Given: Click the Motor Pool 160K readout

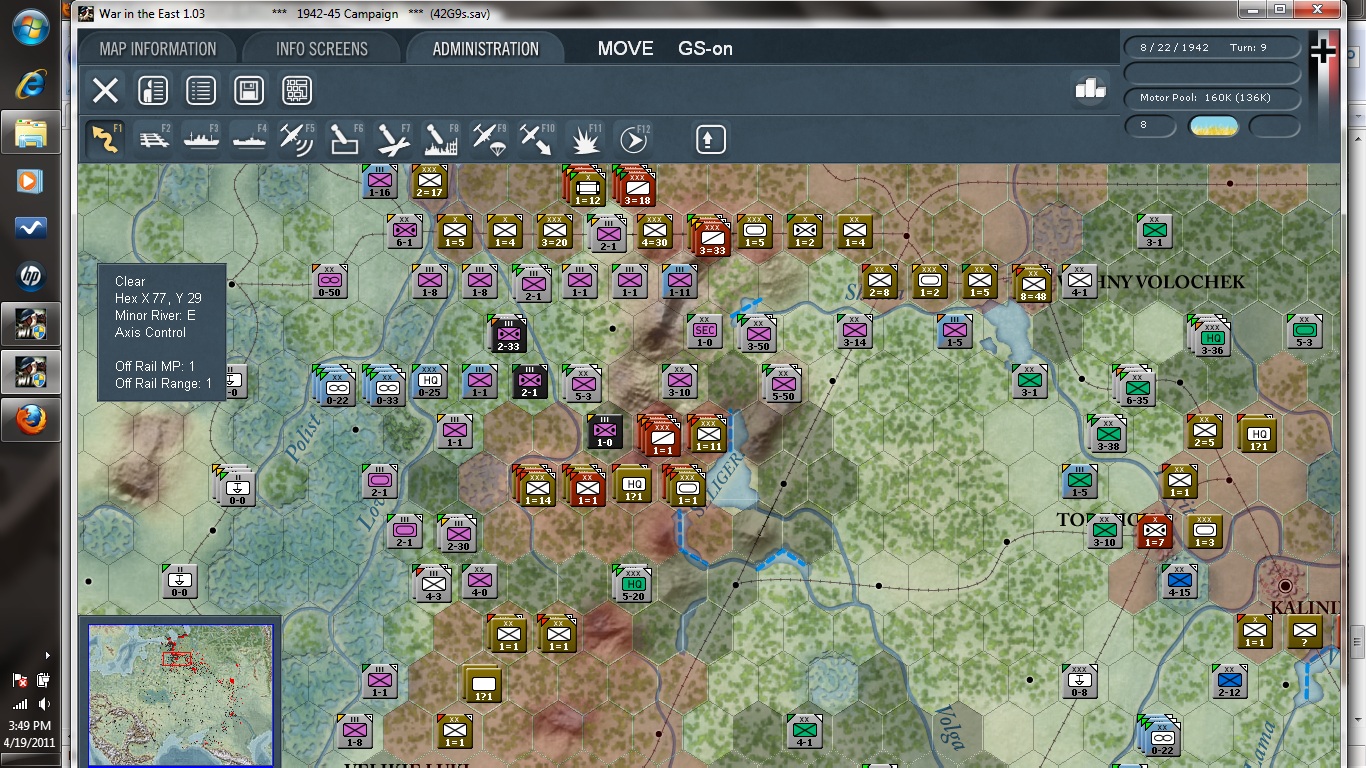Looking at the screenshot, I should 1212,98.
